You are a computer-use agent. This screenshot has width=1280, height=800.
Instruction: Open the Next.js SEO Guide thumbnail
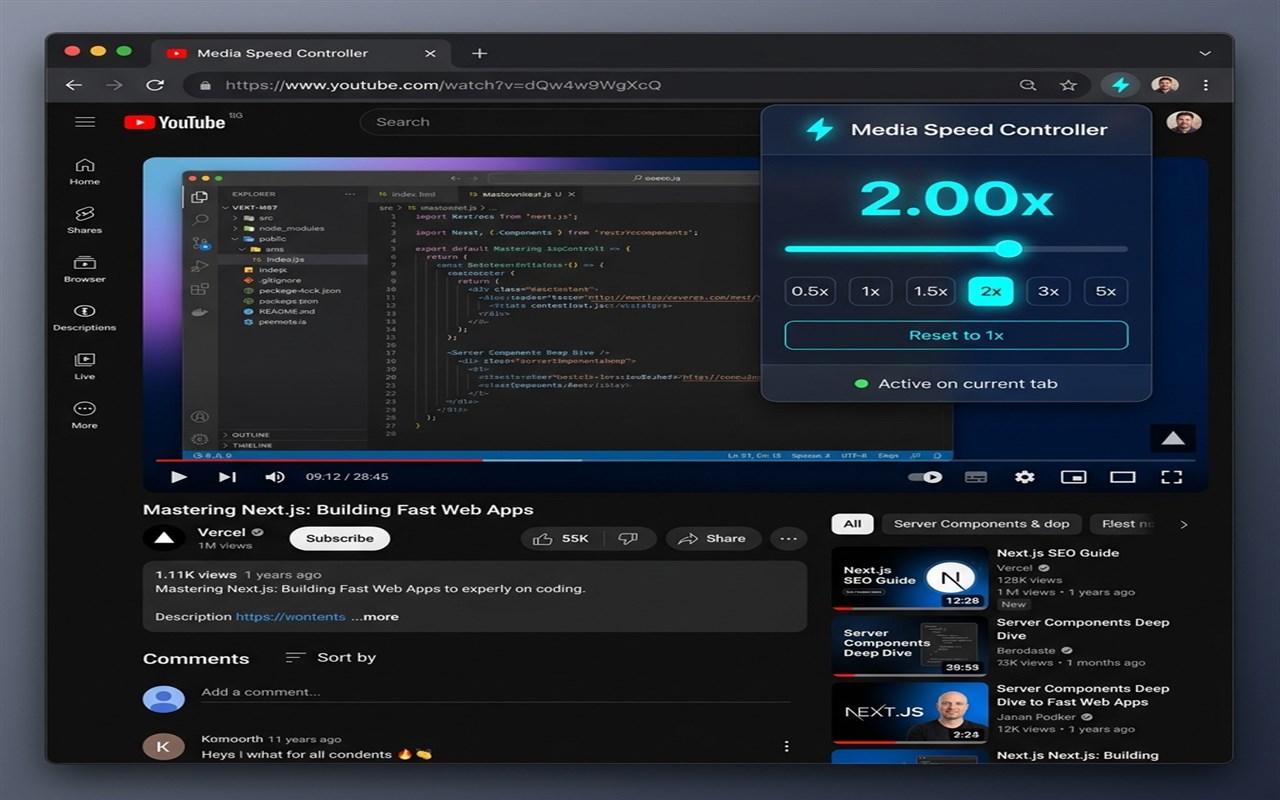point(910,578)
